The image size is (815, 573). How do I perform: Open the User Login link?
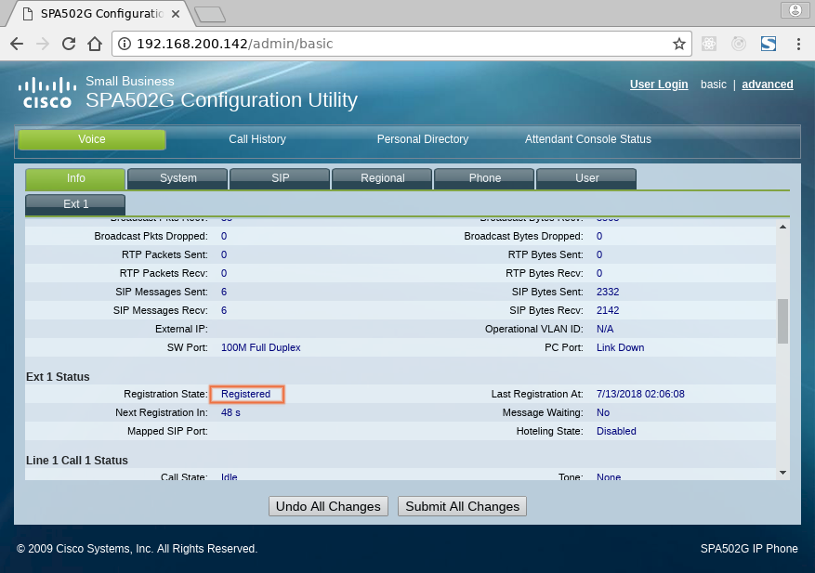(659, 84)
